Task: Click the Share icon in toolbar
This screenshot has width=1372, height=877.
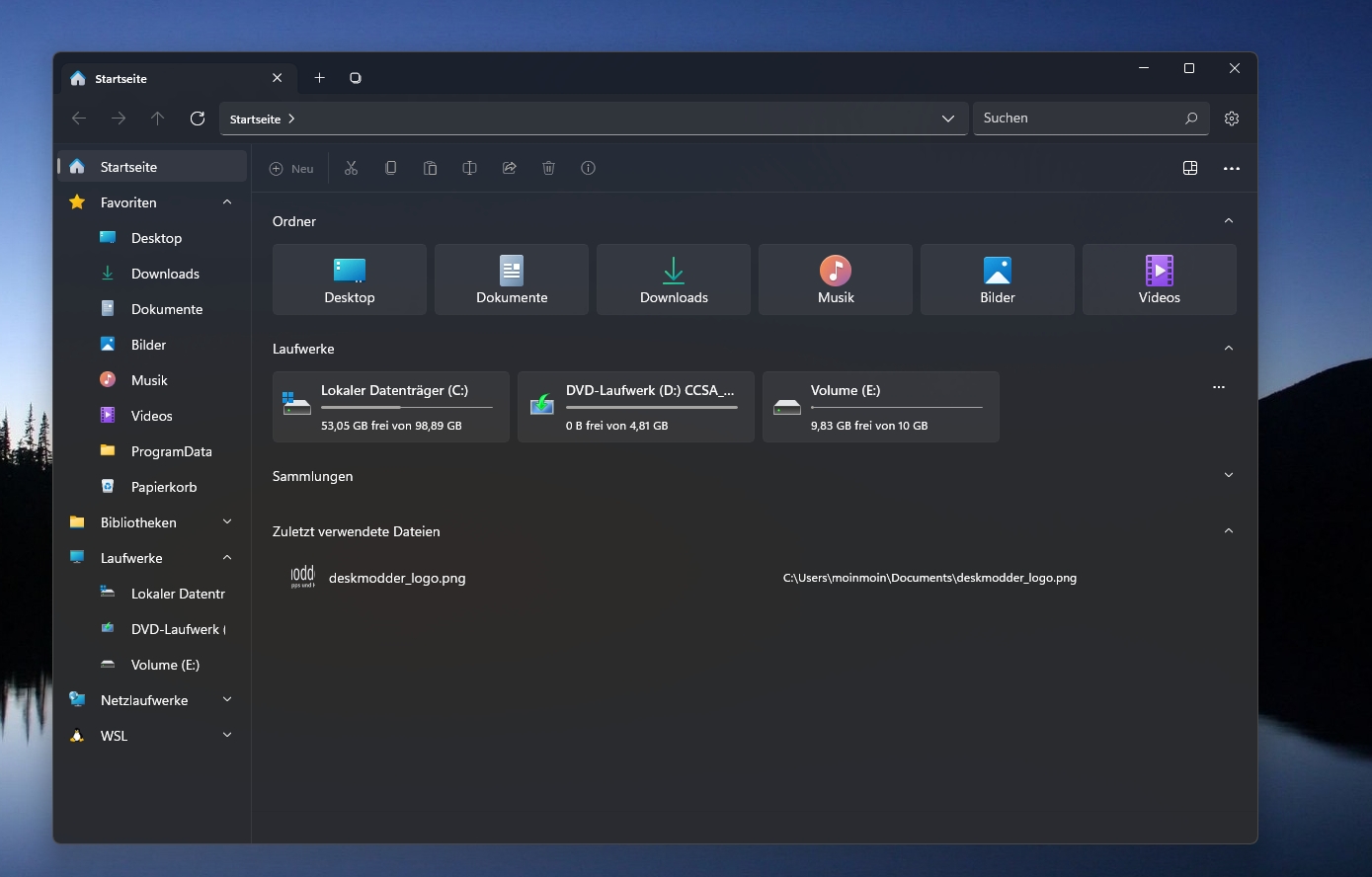Action: pos(509,168)
